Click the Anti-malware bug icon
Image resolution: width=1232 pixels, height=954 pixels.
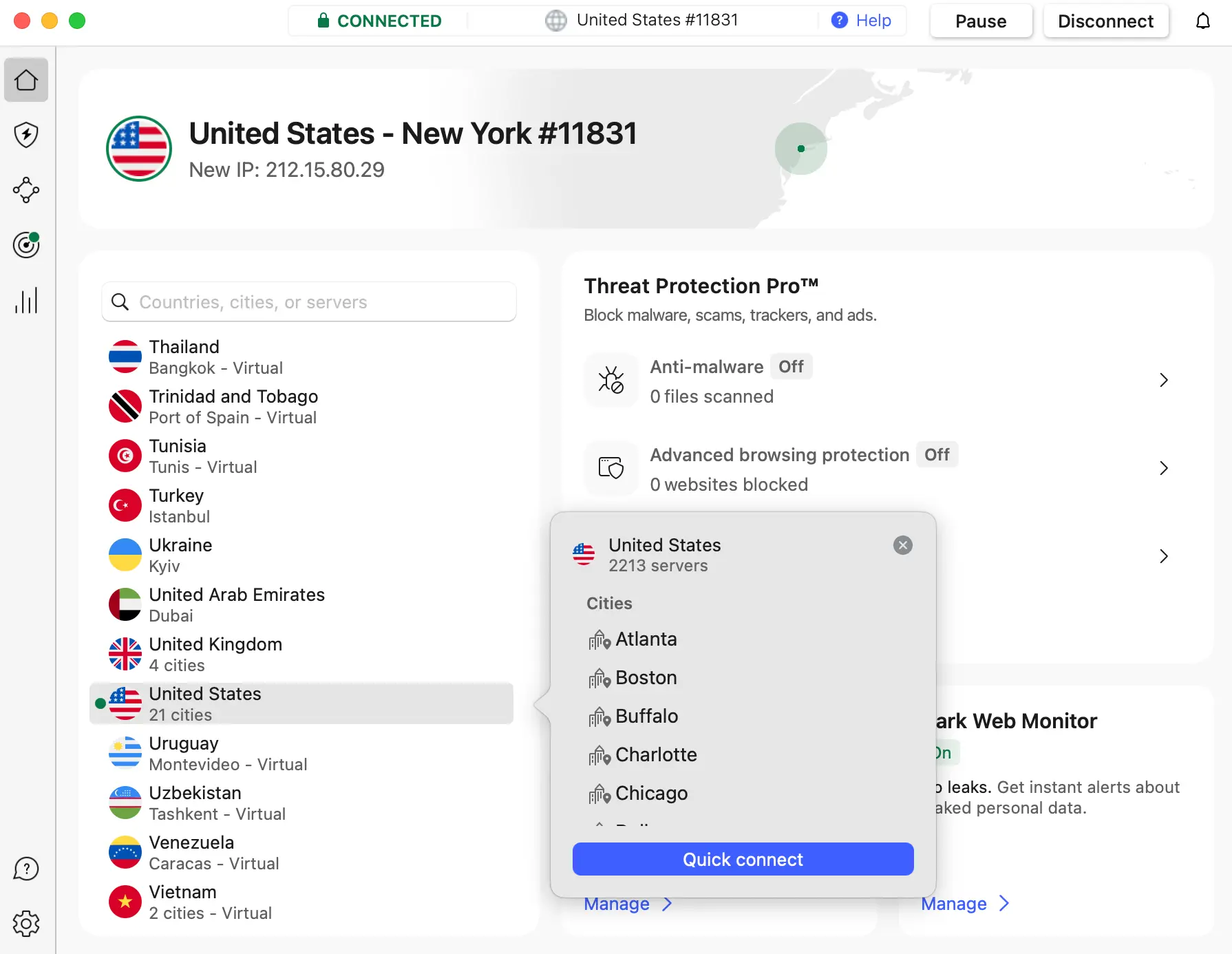point(610,380)
